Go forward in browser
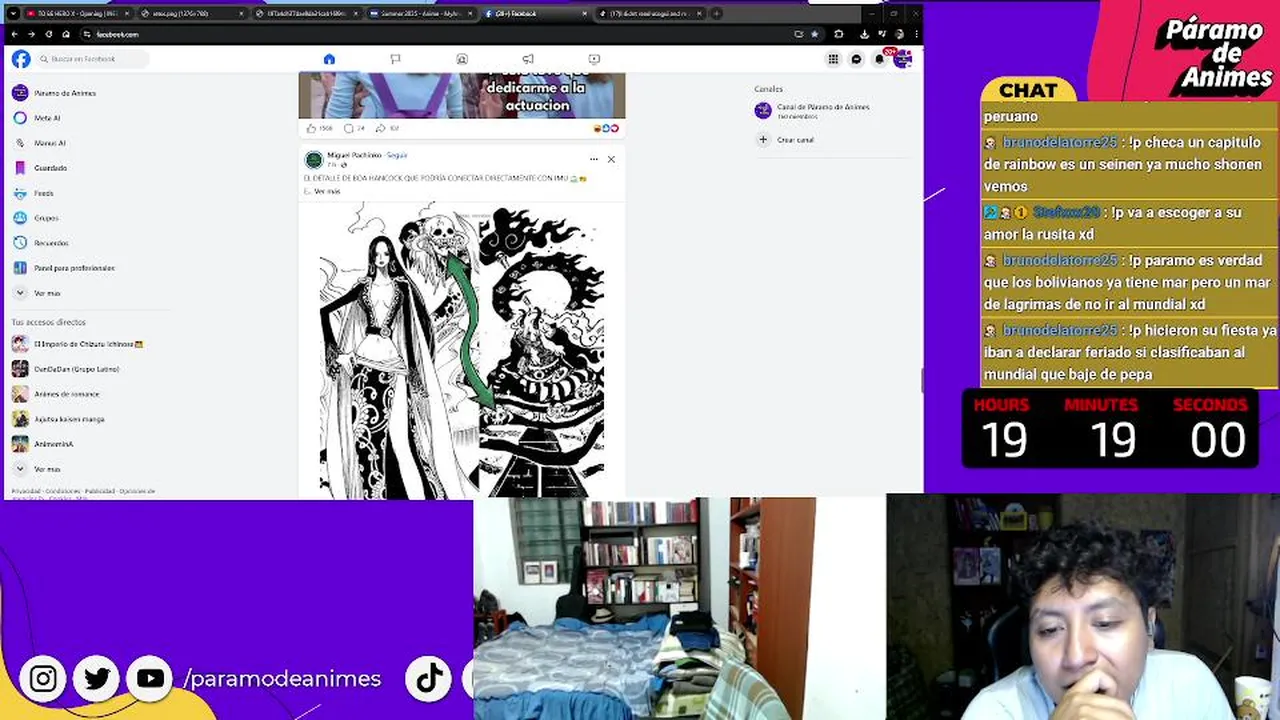Screen dimensions: 1280x720 [31, 34]
